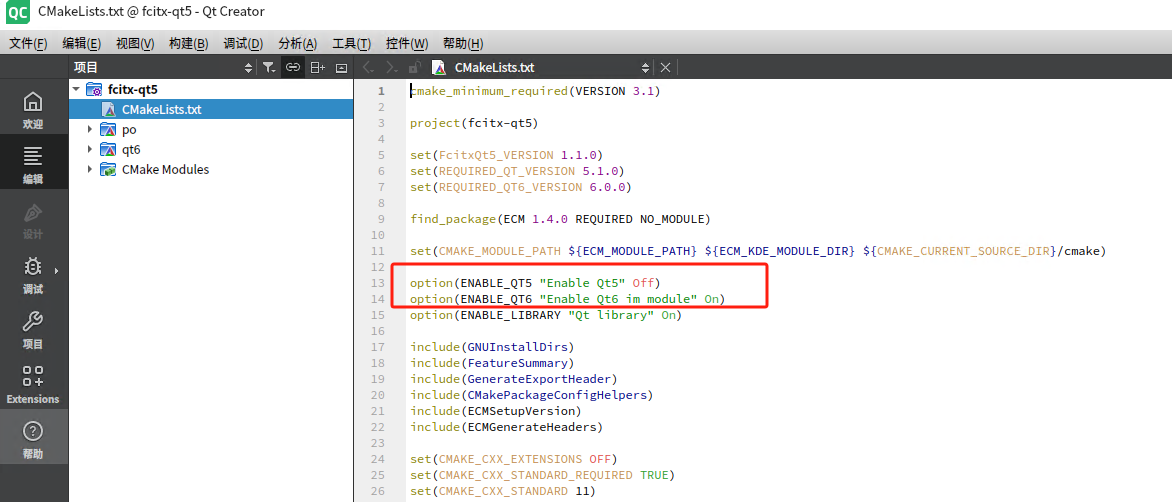Go forward in editor navigation history
This screenshot has width=1172, height=502.
coord(392,67)
